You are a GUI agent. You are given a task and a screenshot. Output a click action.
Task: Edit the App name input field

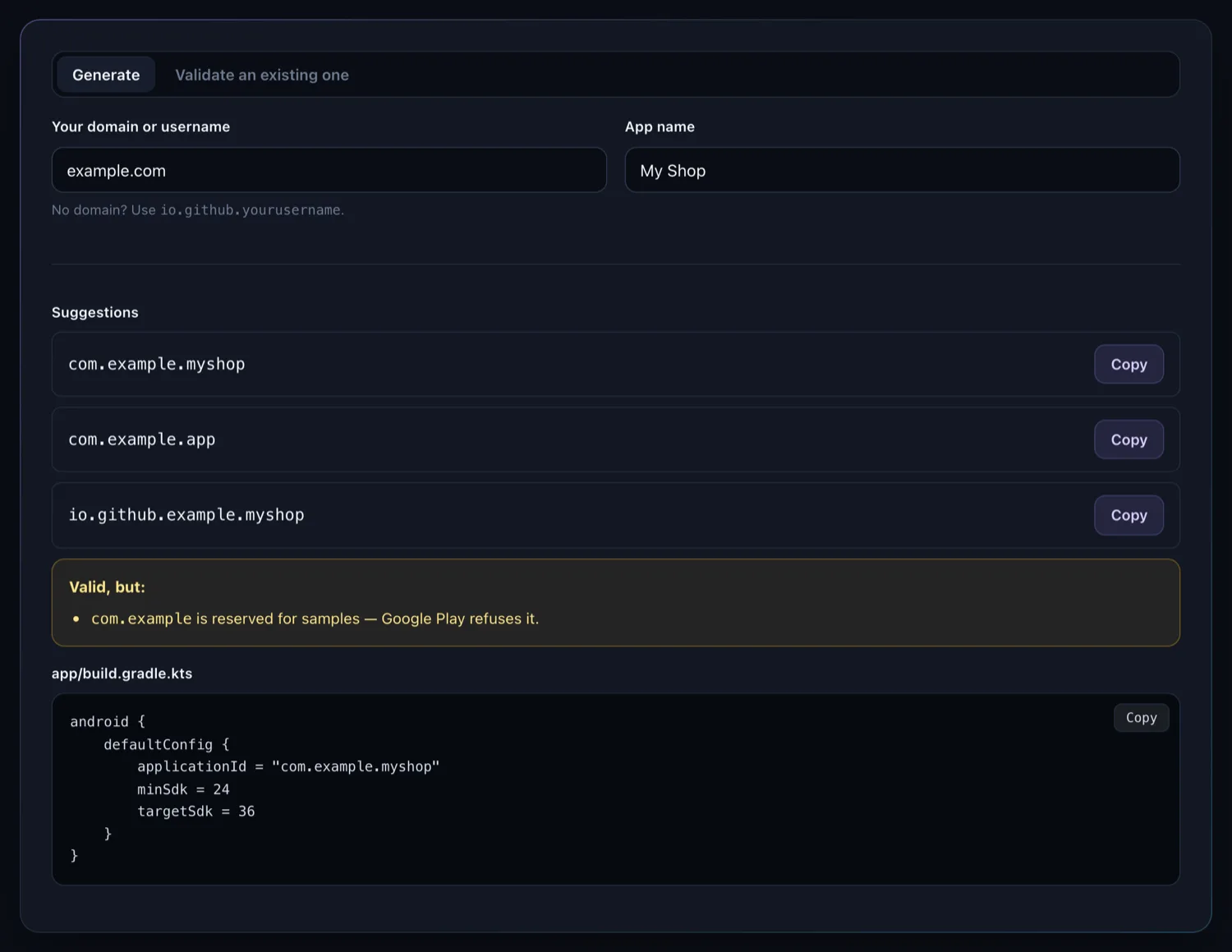pos(902,170)
